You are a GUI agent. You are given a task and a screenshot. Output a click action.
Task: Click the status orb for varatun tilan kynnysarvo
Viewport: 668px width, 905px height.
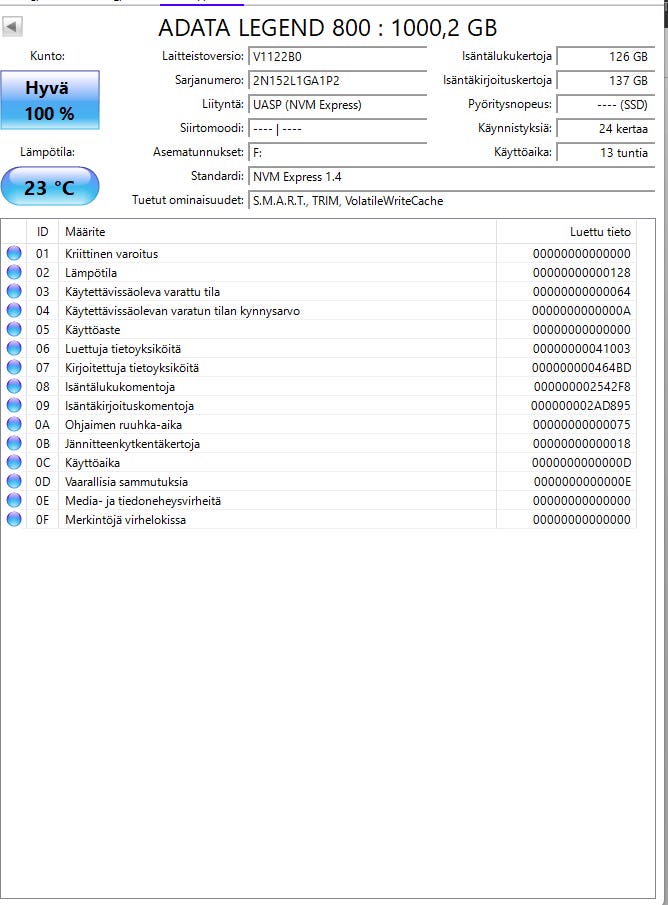[14, 310]
